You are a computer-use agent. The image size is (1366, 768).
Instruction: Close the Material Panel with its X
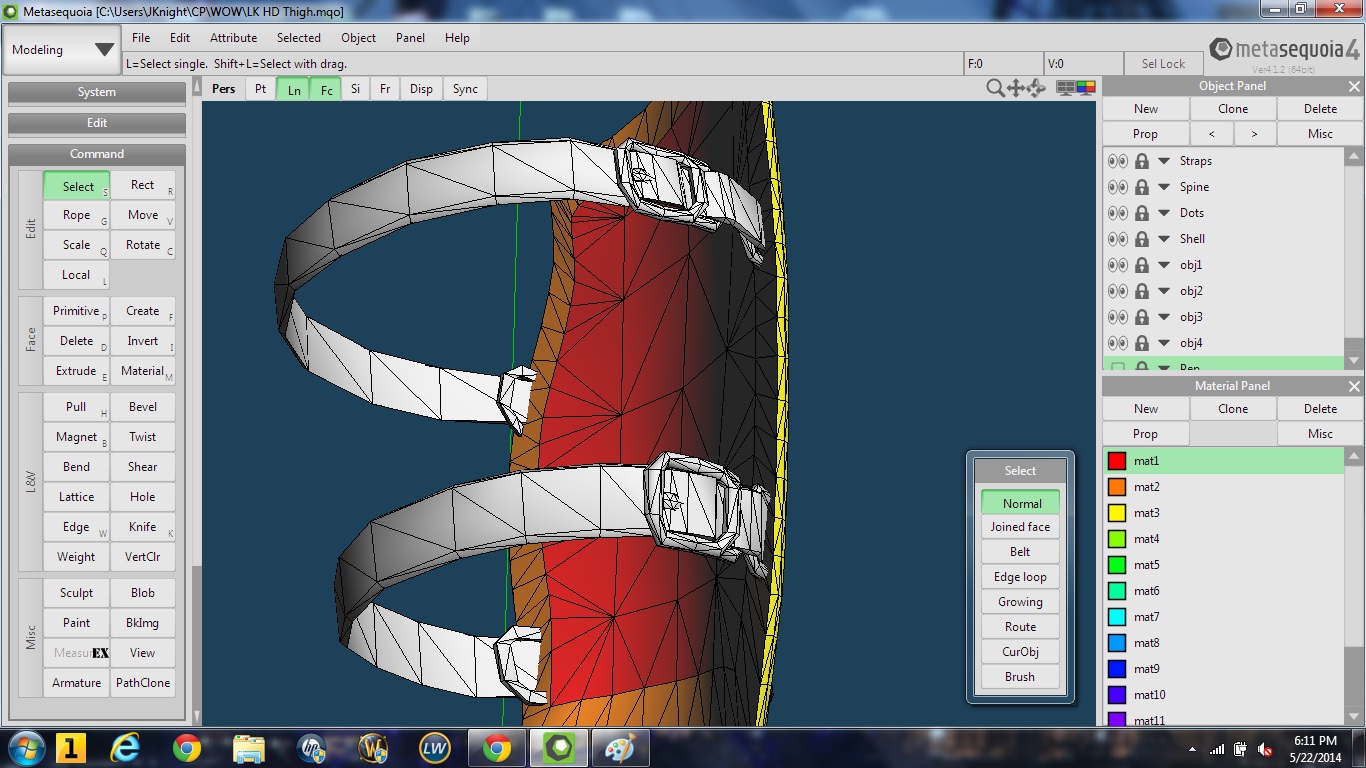click(1354, 386)
